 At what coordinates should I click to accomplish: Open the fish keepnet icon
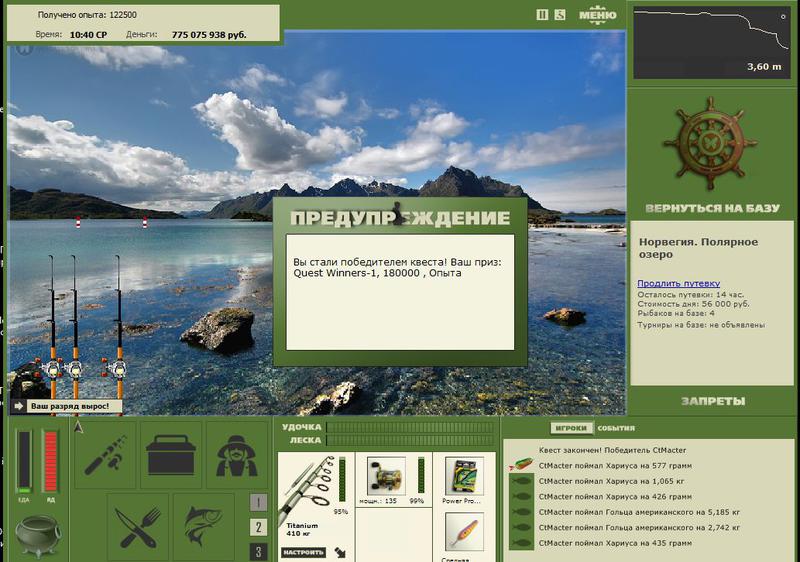[x=204, y=527]
